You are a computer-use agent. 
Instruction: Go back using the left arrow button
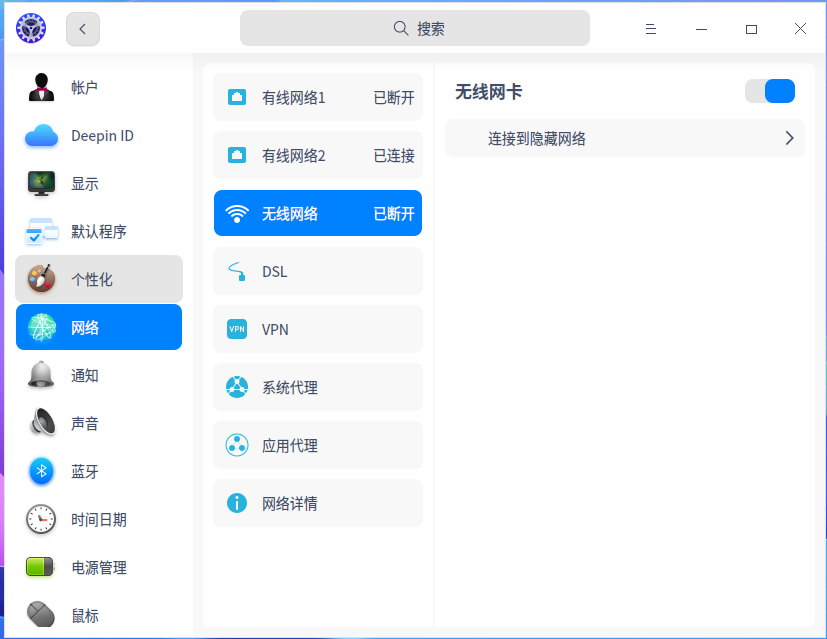click(x=82, y=29)
